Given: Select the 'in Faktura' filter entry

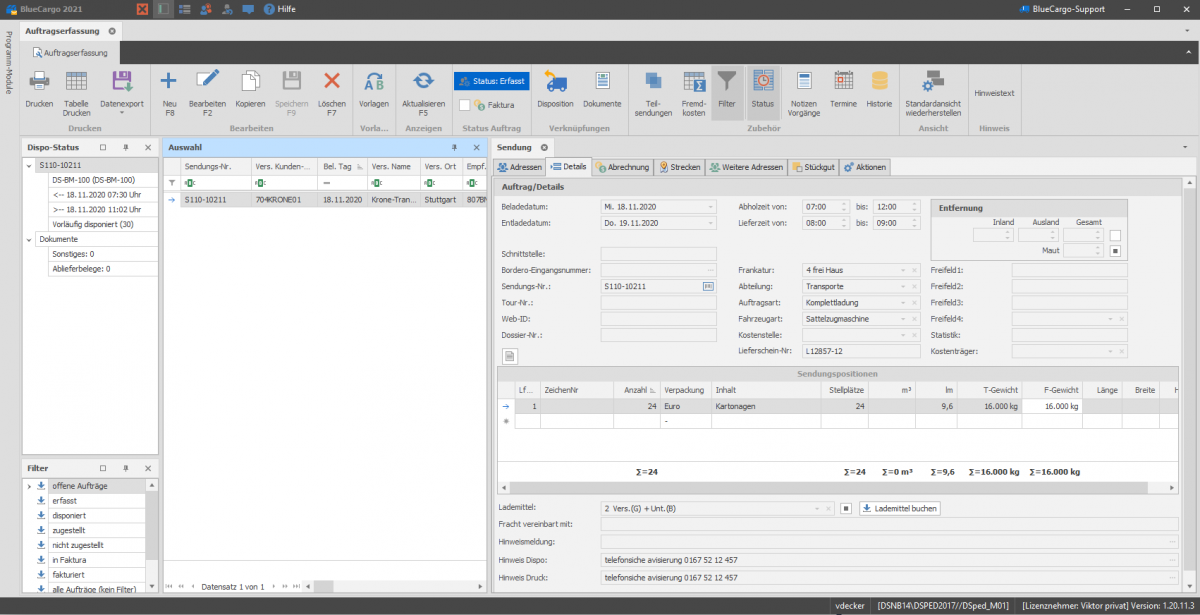Looking at the screenshot, I should tap(68, 560).
